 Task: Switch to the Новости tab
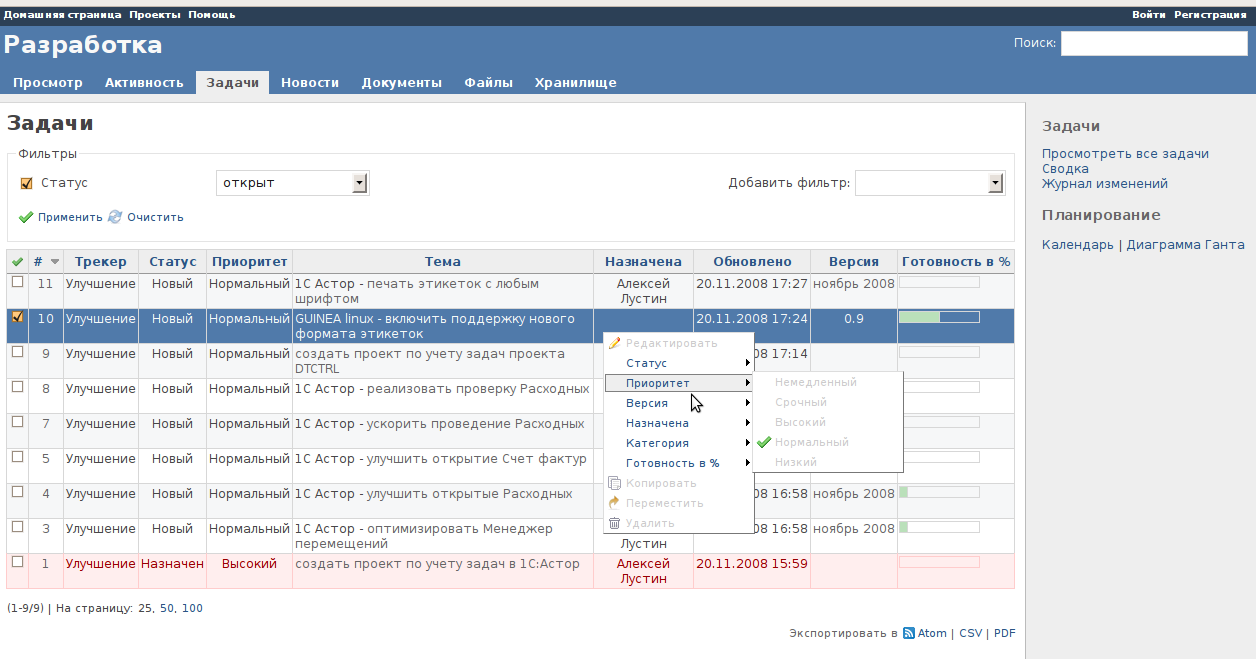tap(309, 83)
